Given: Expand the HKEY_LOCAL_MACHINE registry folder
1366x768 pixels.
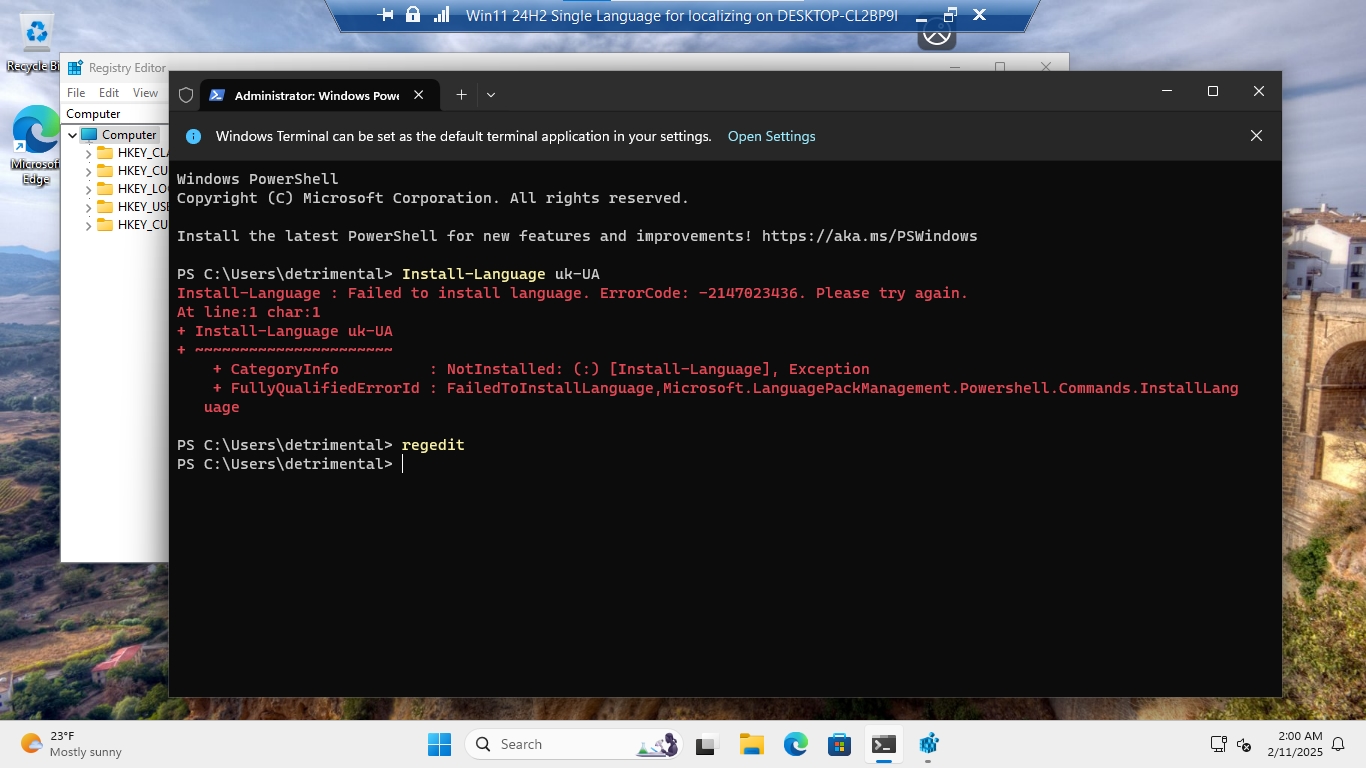Looking at the screenshot, I should click(88, 189).
